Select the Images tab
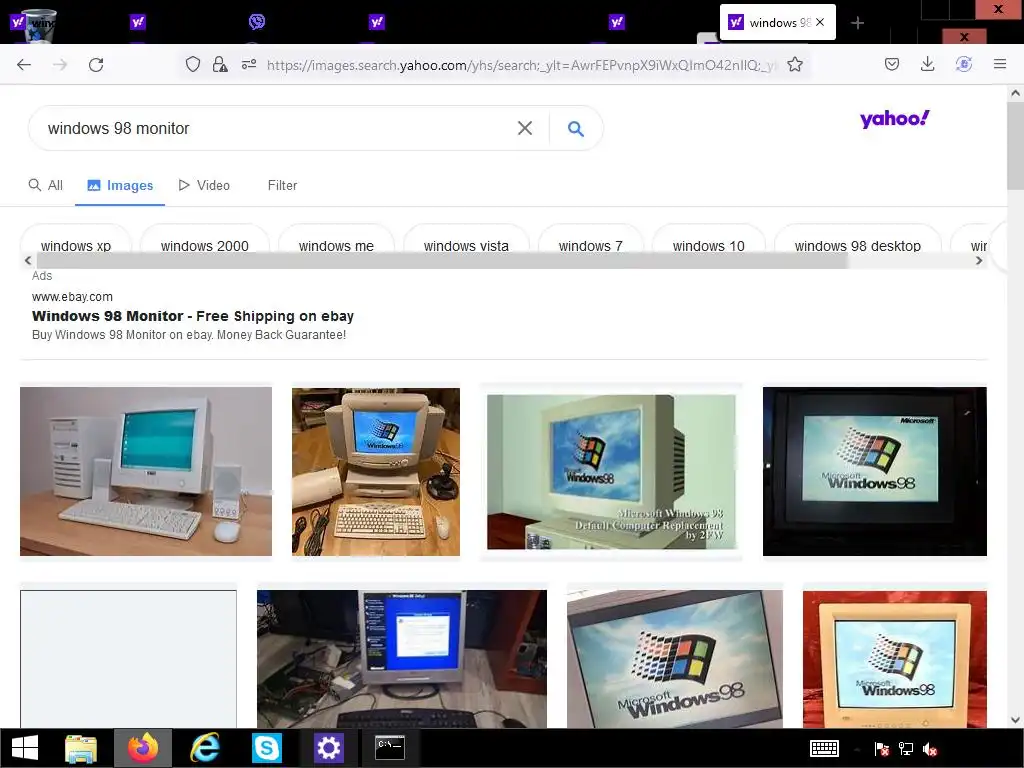The image size is (1024, 768). click(120, 185)
